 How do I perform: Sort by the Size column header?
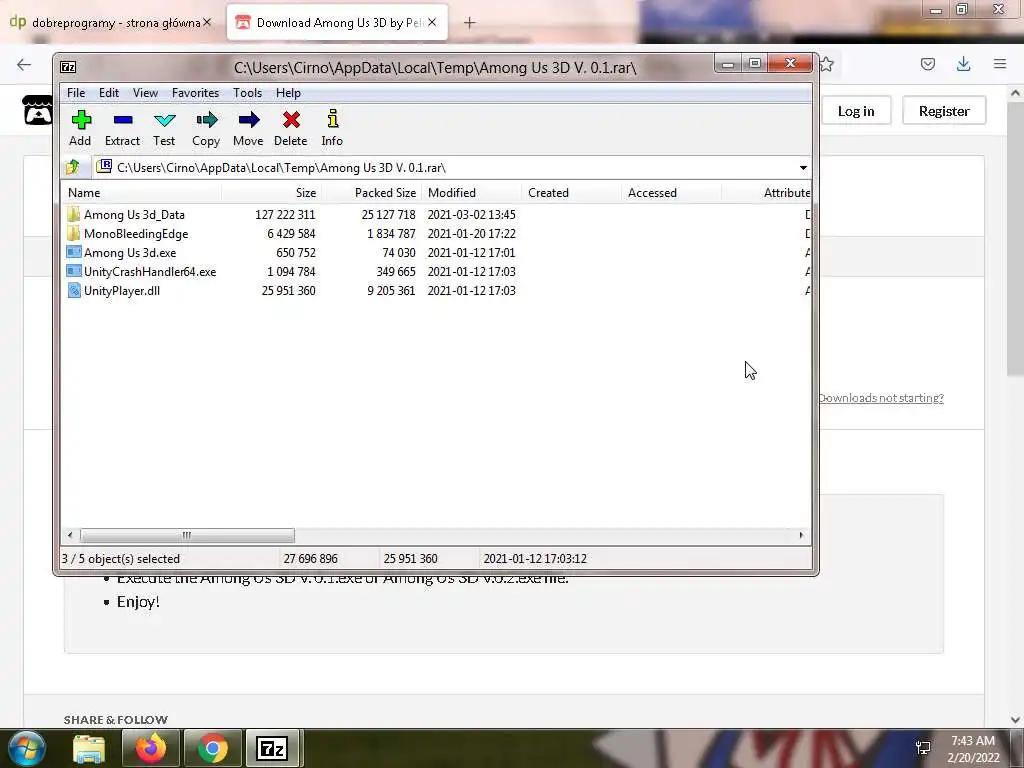[x=271, y=193]
